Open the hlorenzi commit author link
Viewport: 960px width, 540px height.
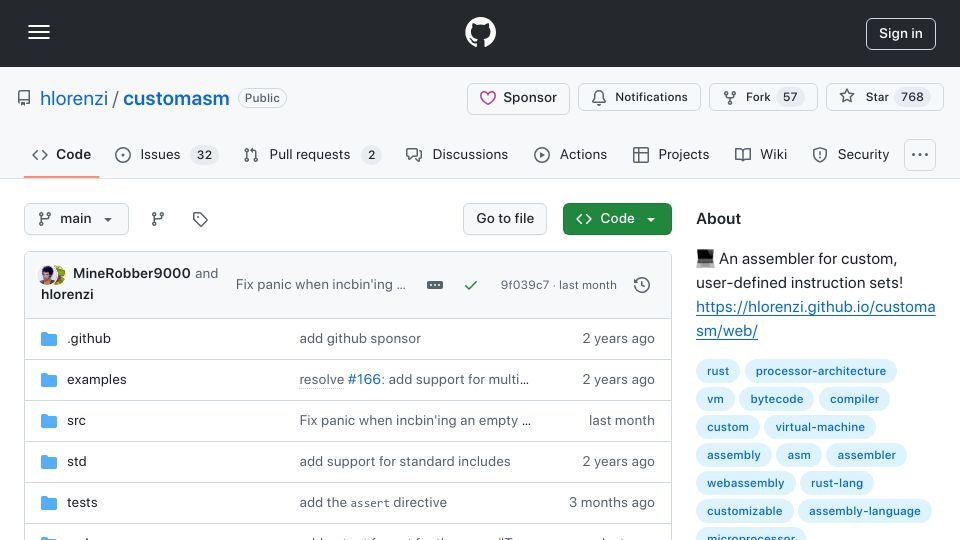[67, 294]
